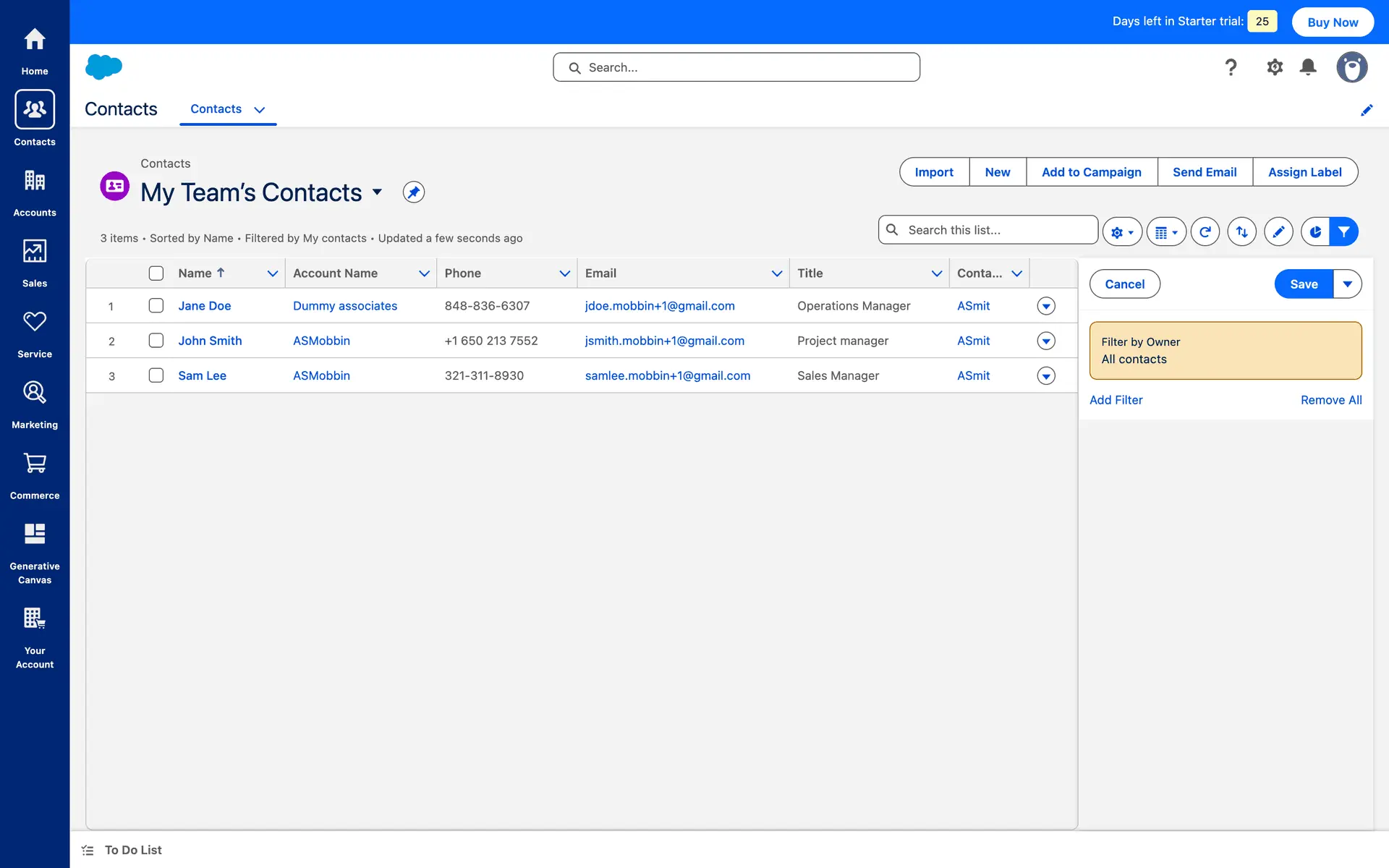Open Generative Canvas in the sidebar
Image resolution: width=1389 pixels, height=868 pixels.
(x=35, y=553)
